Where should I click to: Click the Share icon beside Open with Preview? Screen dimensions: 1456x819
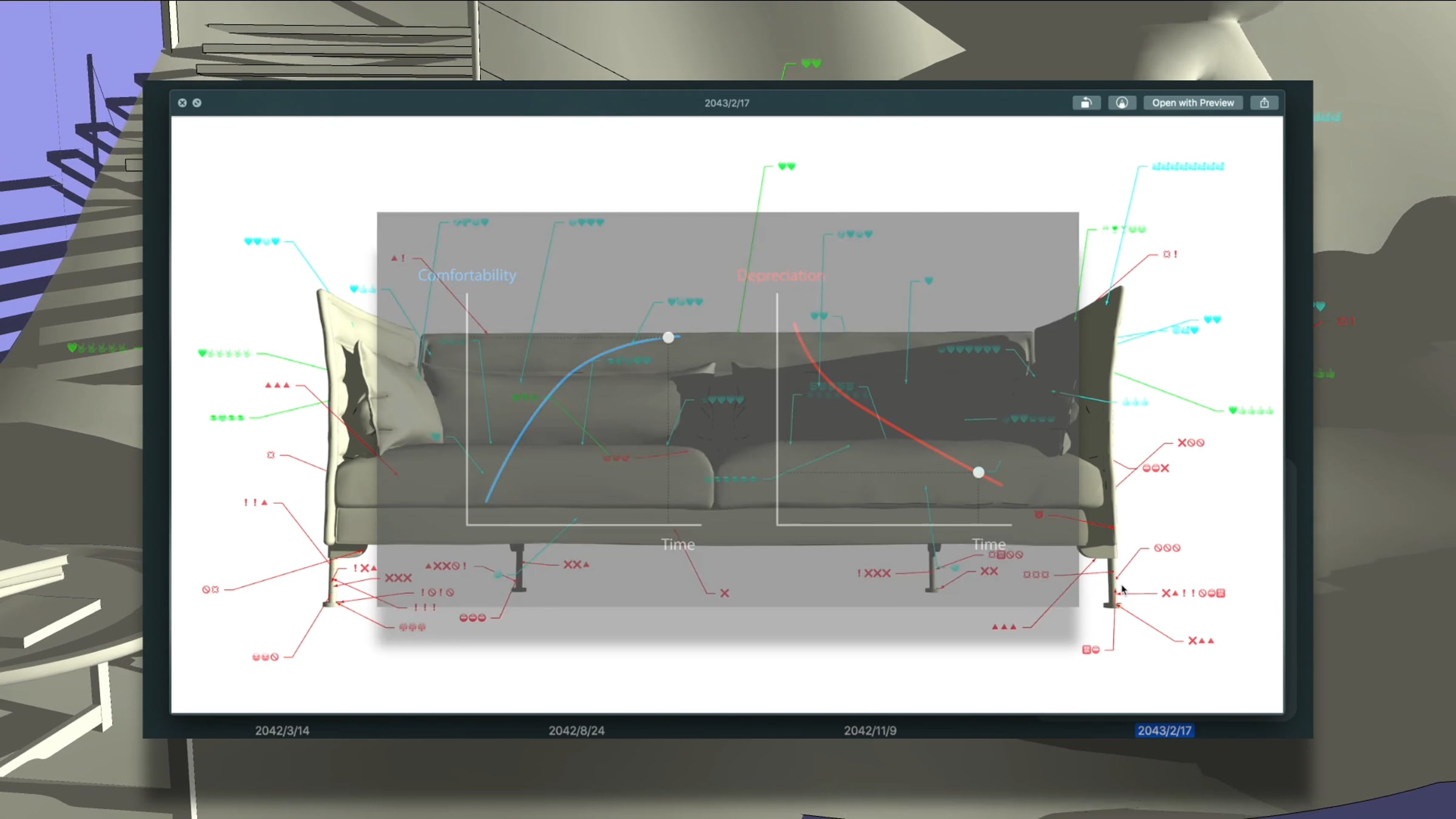pyautogui.click(x=1264, y=103)
